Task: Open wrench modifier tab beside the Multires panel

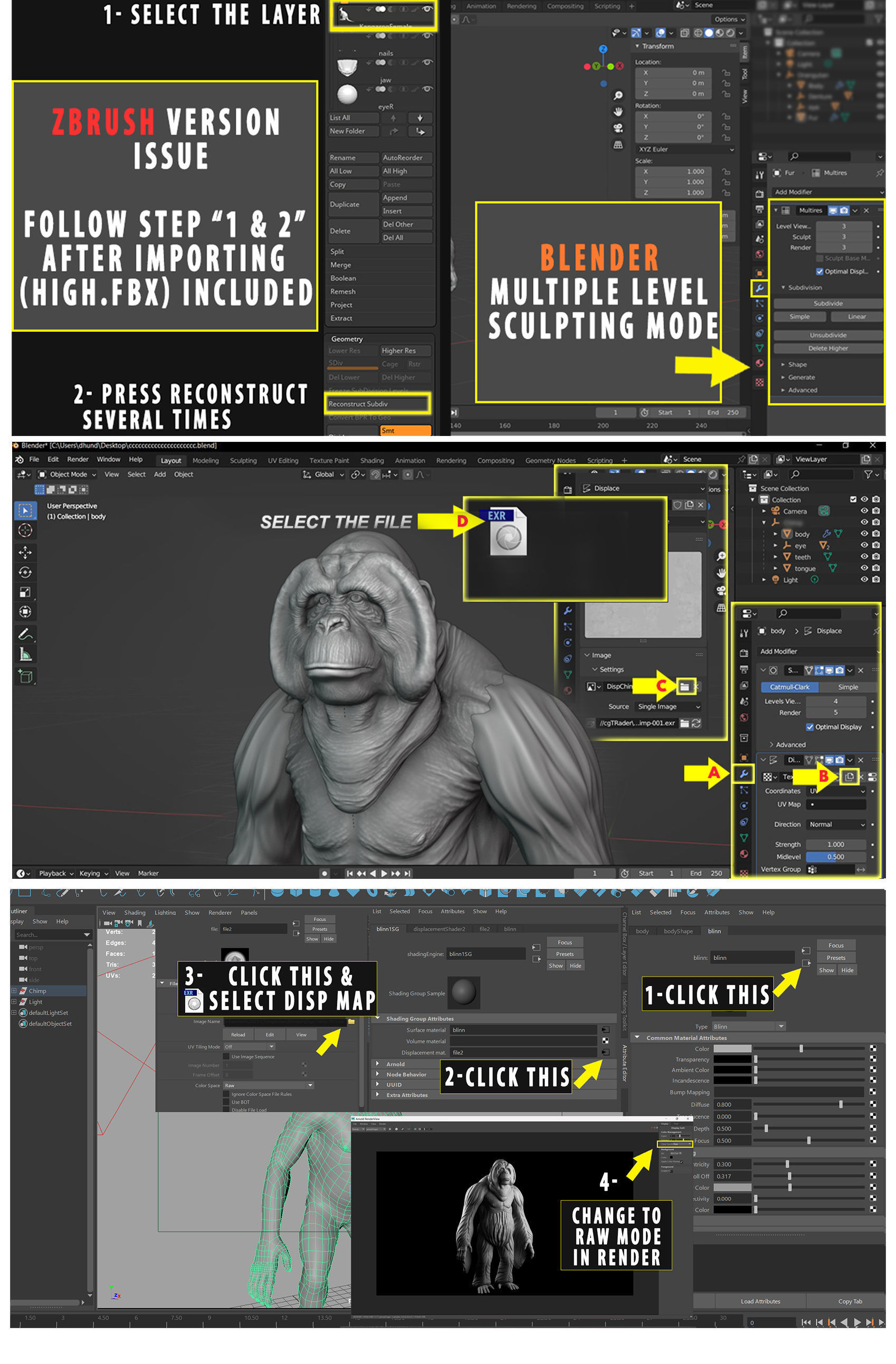Action: pyautogui.click(x=759, y=288)
